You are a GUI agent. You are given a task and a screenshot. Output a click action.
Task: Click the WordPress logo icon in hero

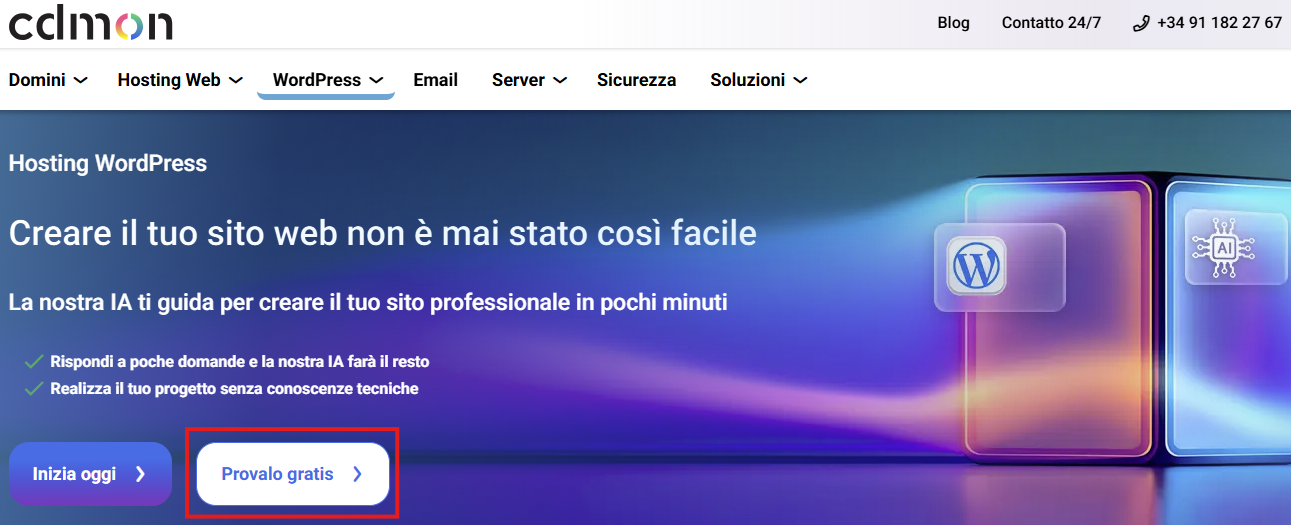(x=975, y=265)
